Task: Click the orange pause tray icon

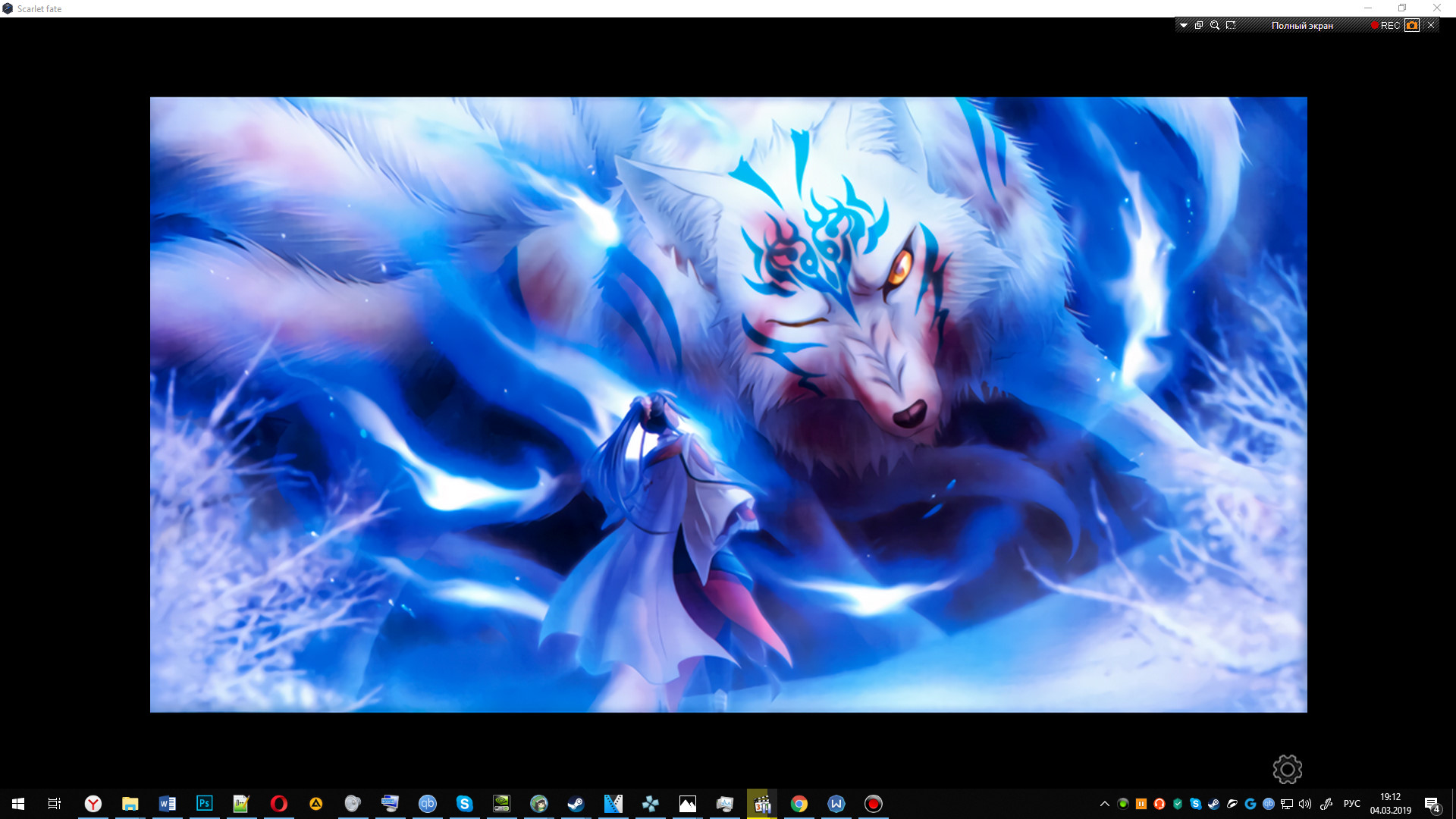Action: [1141, 804]
